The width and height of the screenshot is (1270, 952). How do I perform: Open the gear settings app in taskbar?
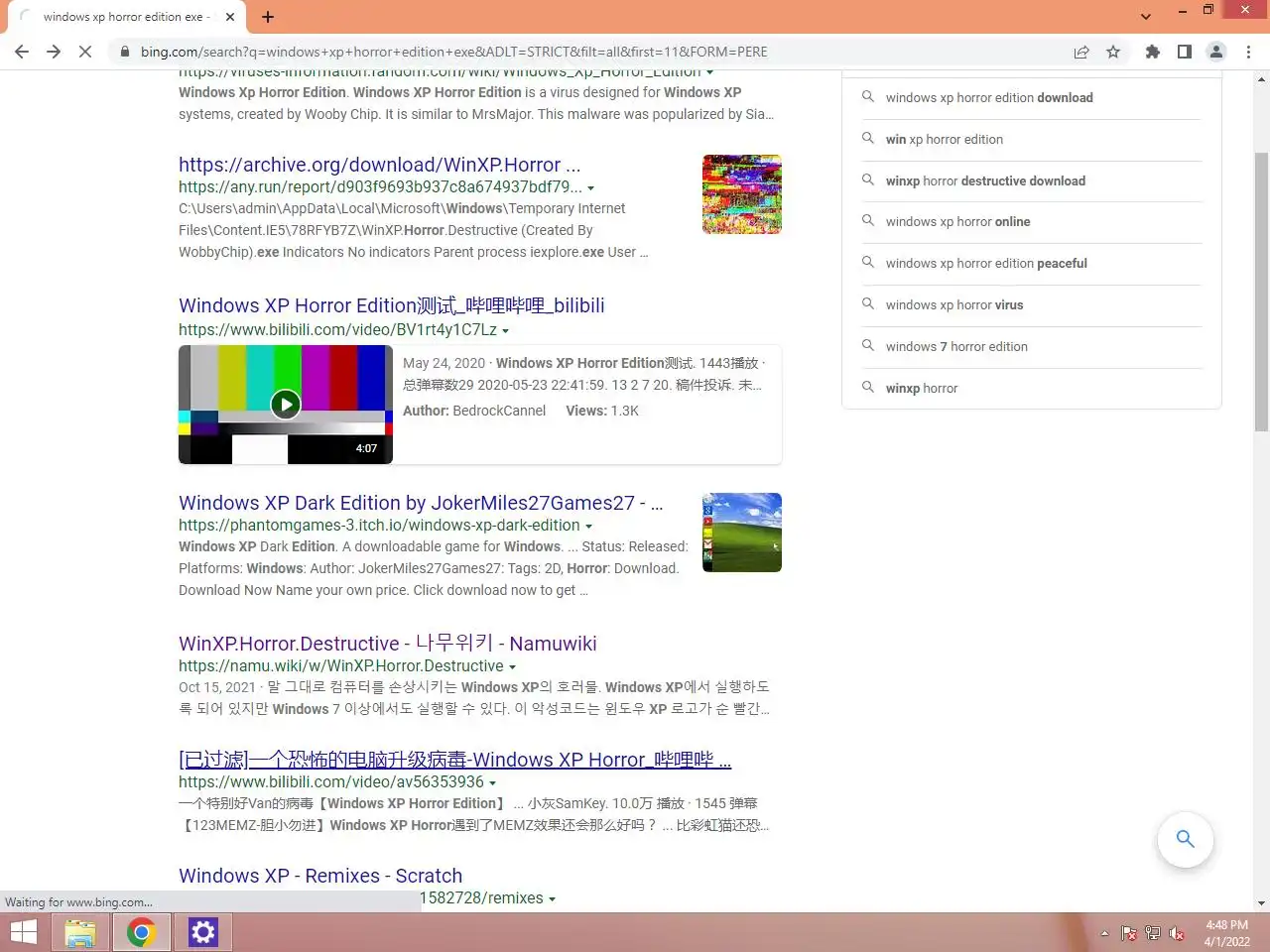point(202,932)
